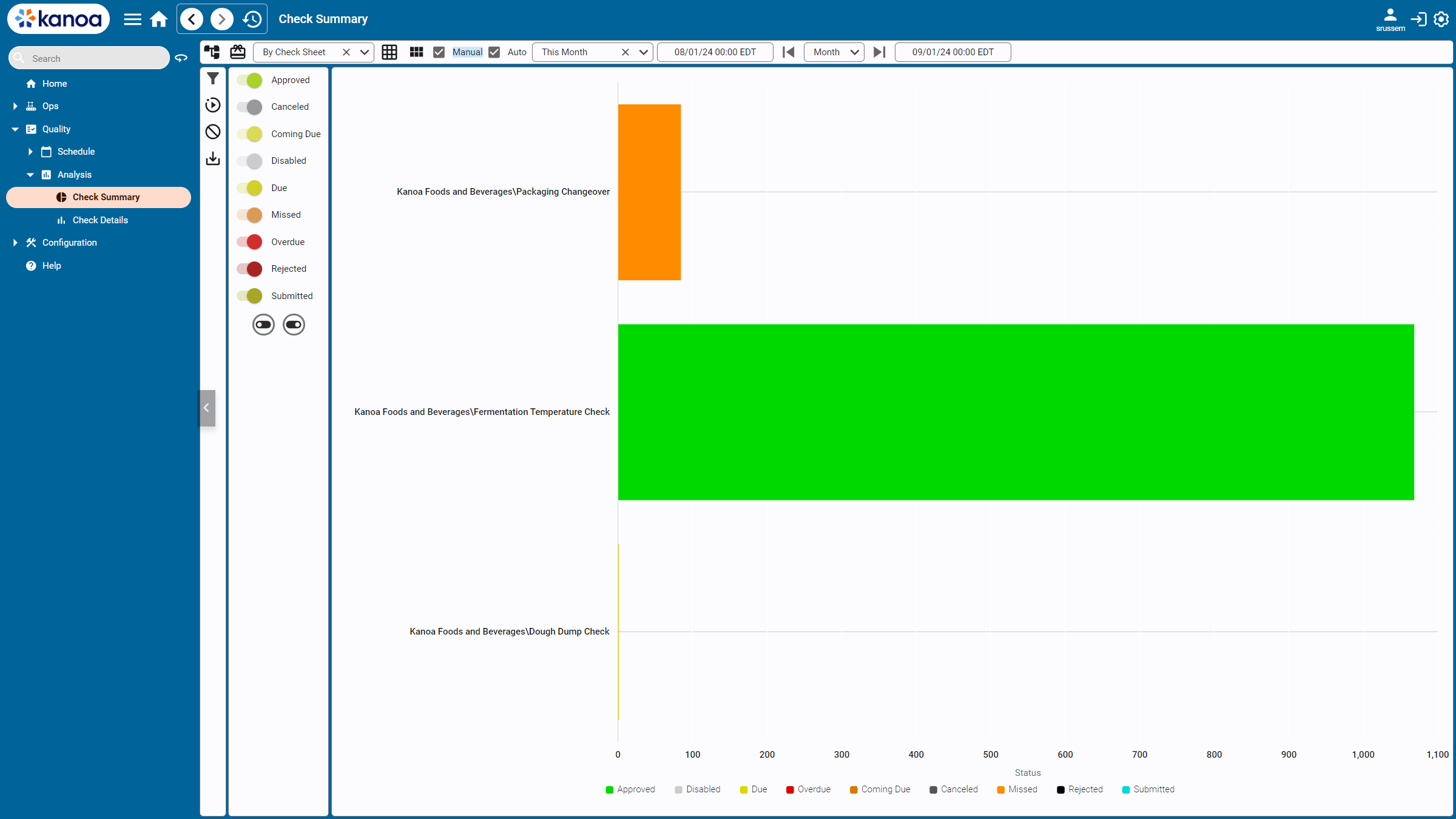The image size is (1456, 819).
Task: Click the Missed legend swatch
Action: pos(1000,789)
